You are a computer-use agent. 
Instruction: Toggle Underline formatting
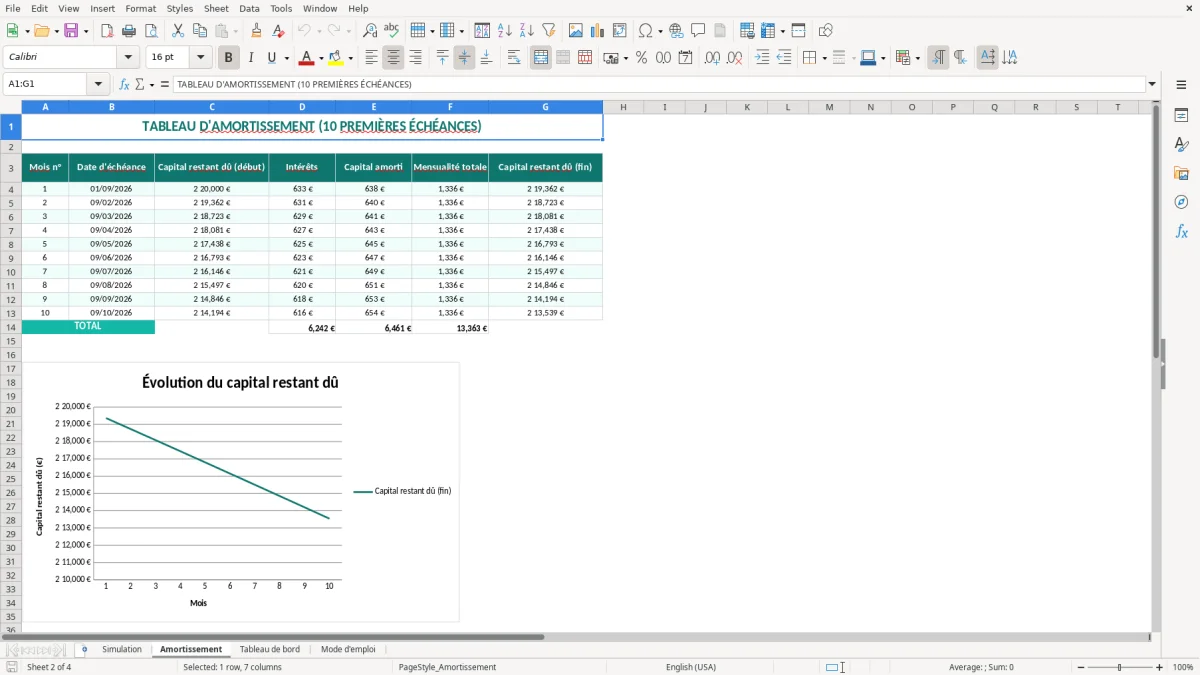[271, 58]
